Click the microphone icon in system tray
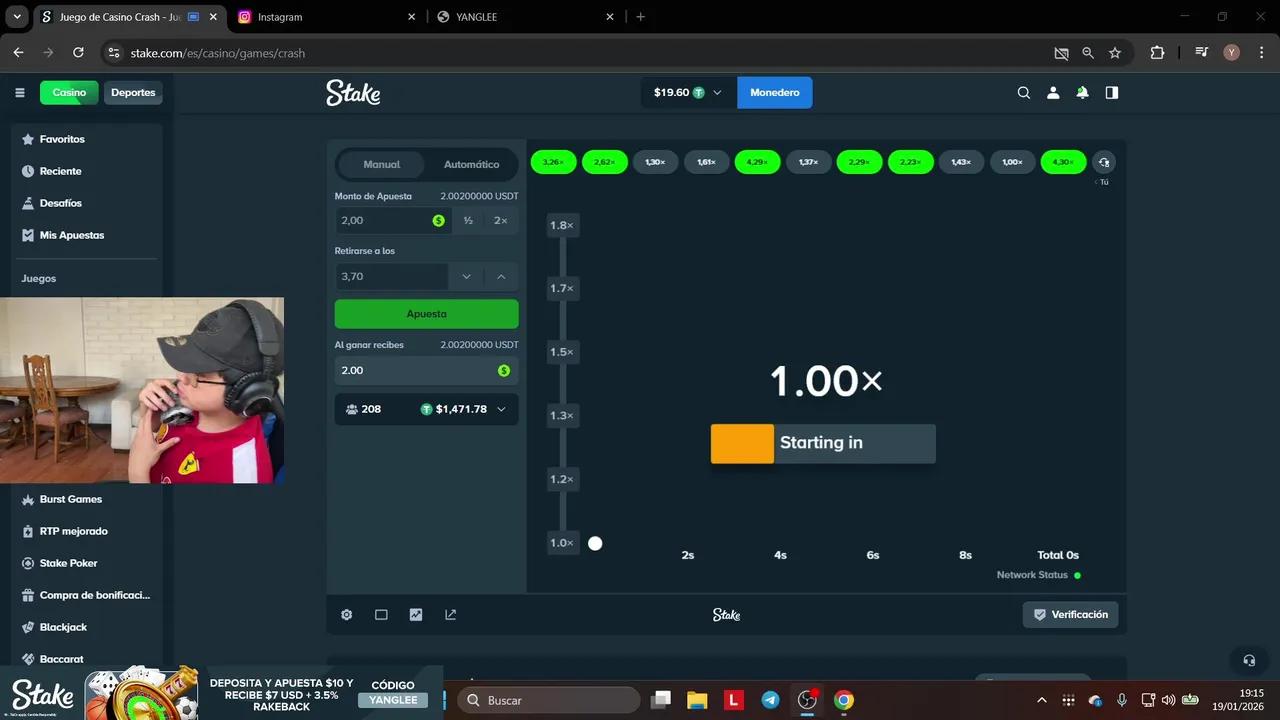 tap(1122, 700)
